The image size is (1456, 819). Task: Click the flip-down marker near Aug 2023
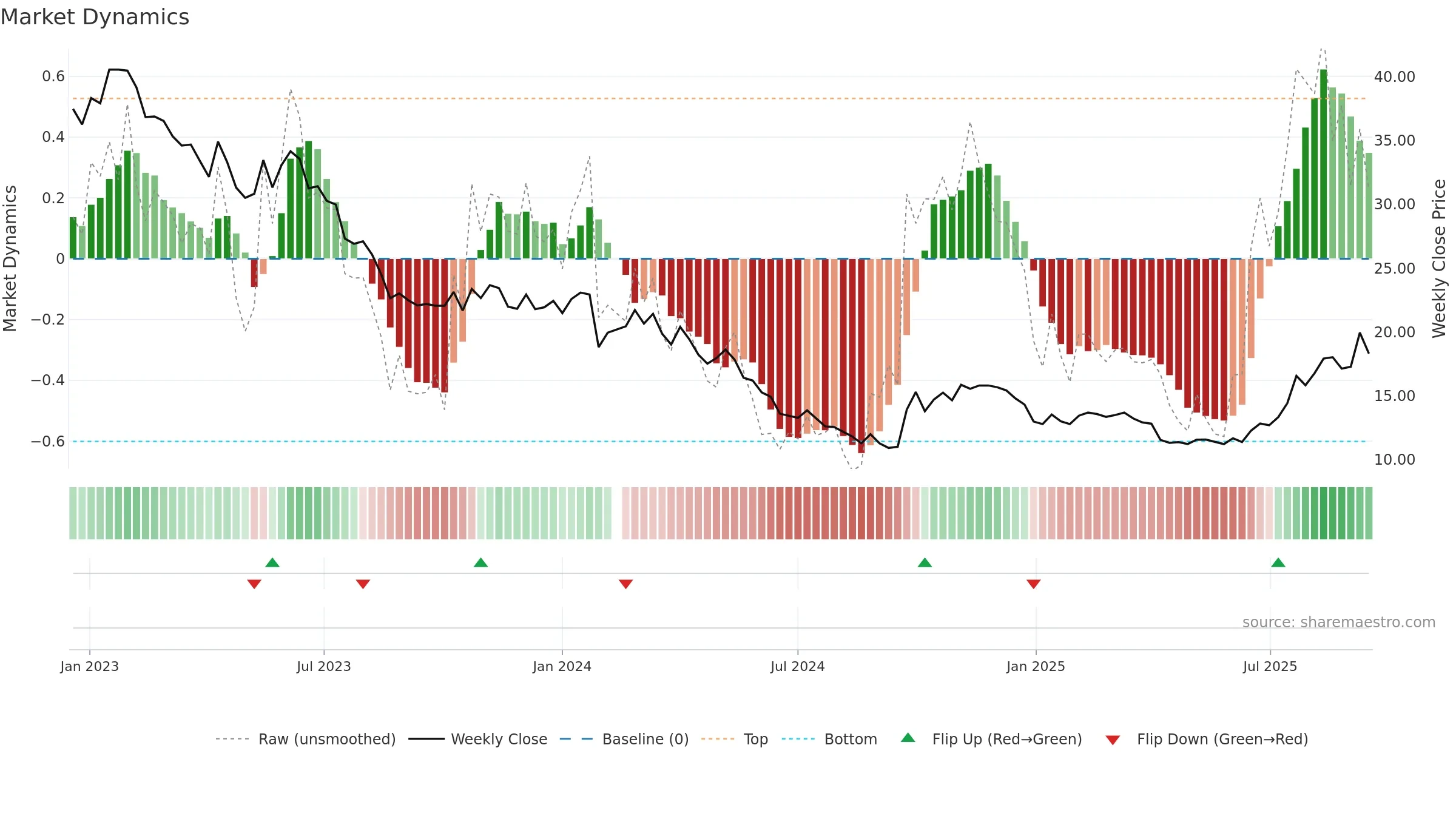click(x=363, y=584)
